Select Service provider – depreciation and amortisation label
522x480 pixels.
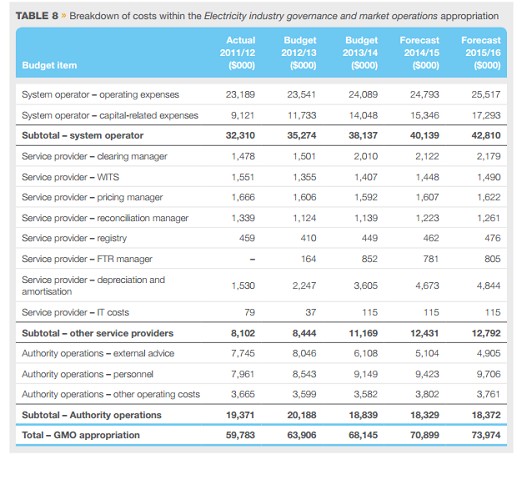(x=93, y=285)
